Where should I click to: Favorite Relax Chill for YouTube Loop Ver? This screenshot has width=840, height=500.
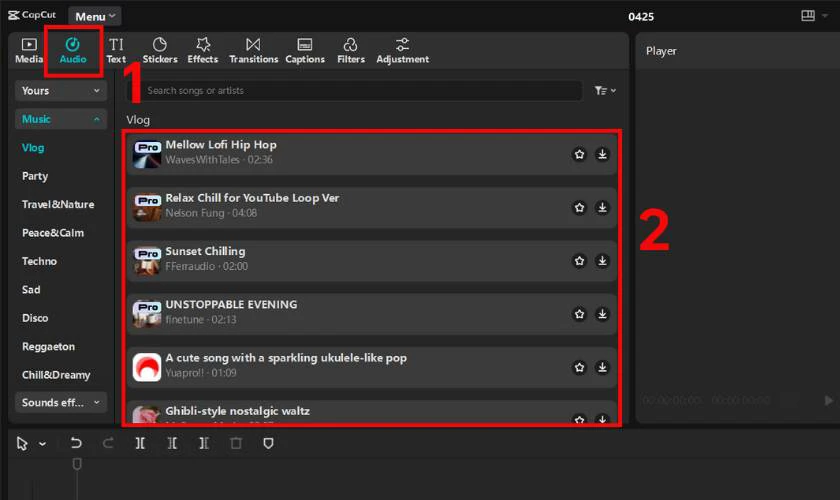point(579,207)
